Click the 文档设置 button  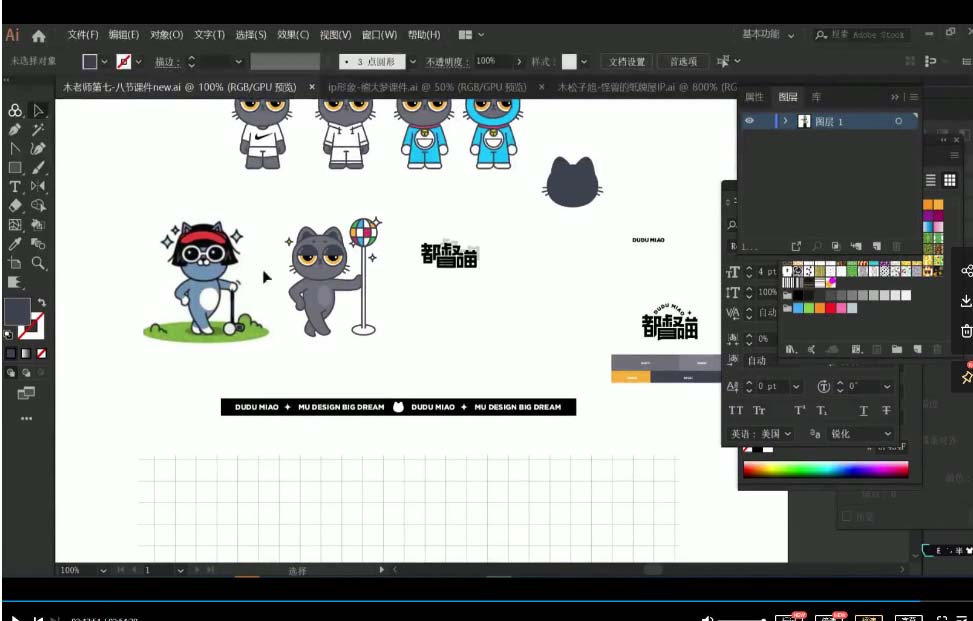[627, 62]
